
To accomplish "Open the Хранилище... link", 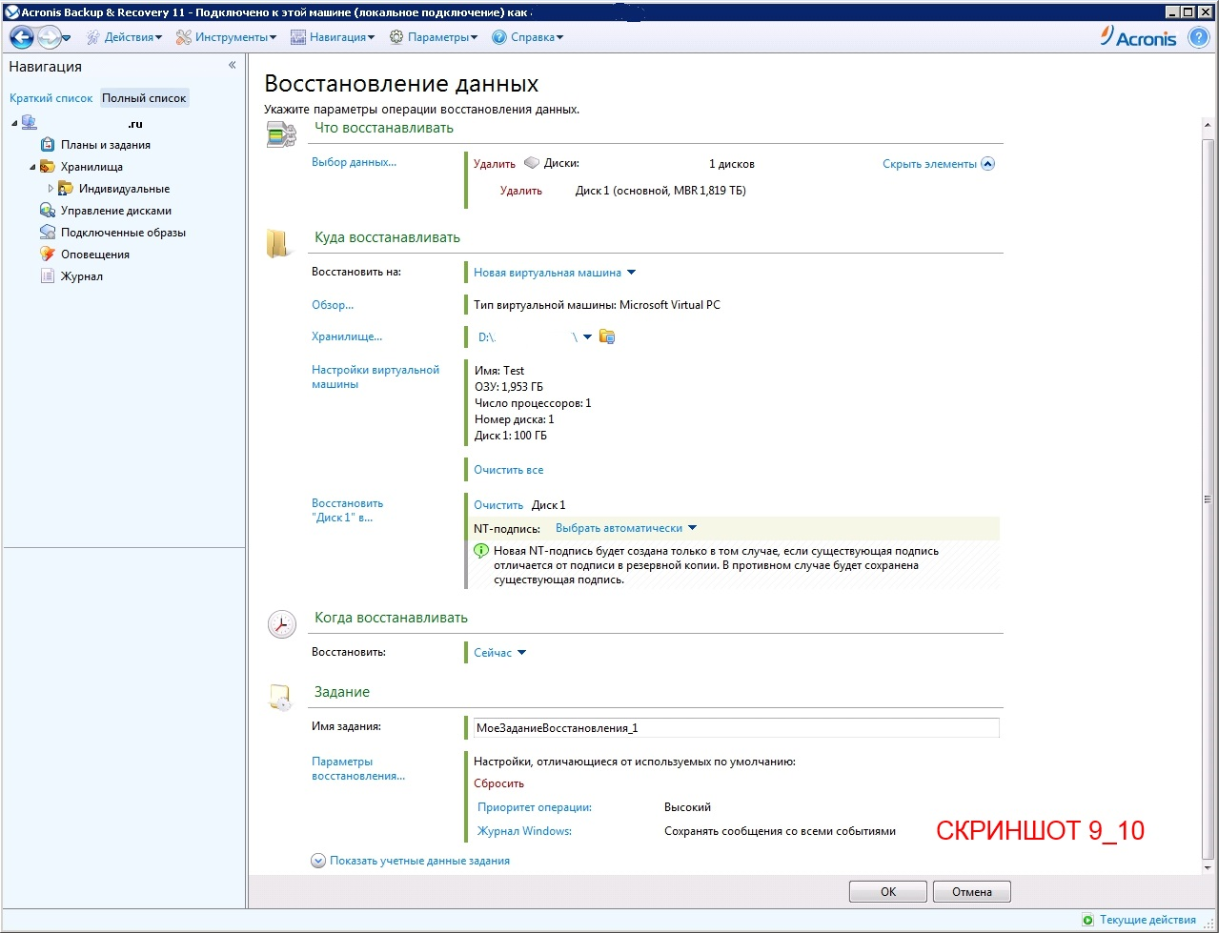I will (x=347, y=337).
